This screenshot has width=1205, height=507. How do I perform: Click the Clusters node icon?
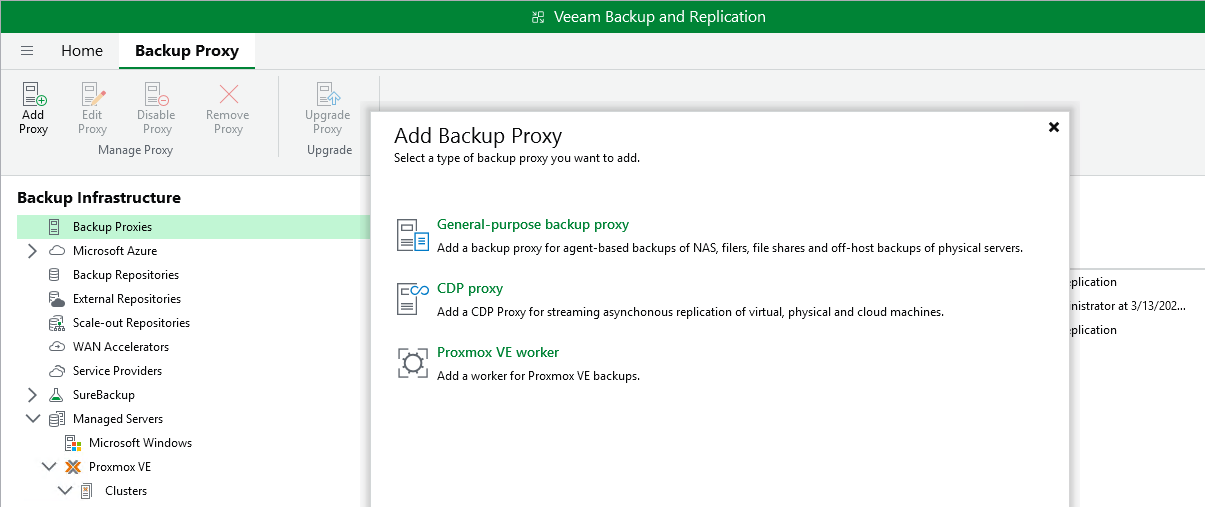tap(87, 491)
